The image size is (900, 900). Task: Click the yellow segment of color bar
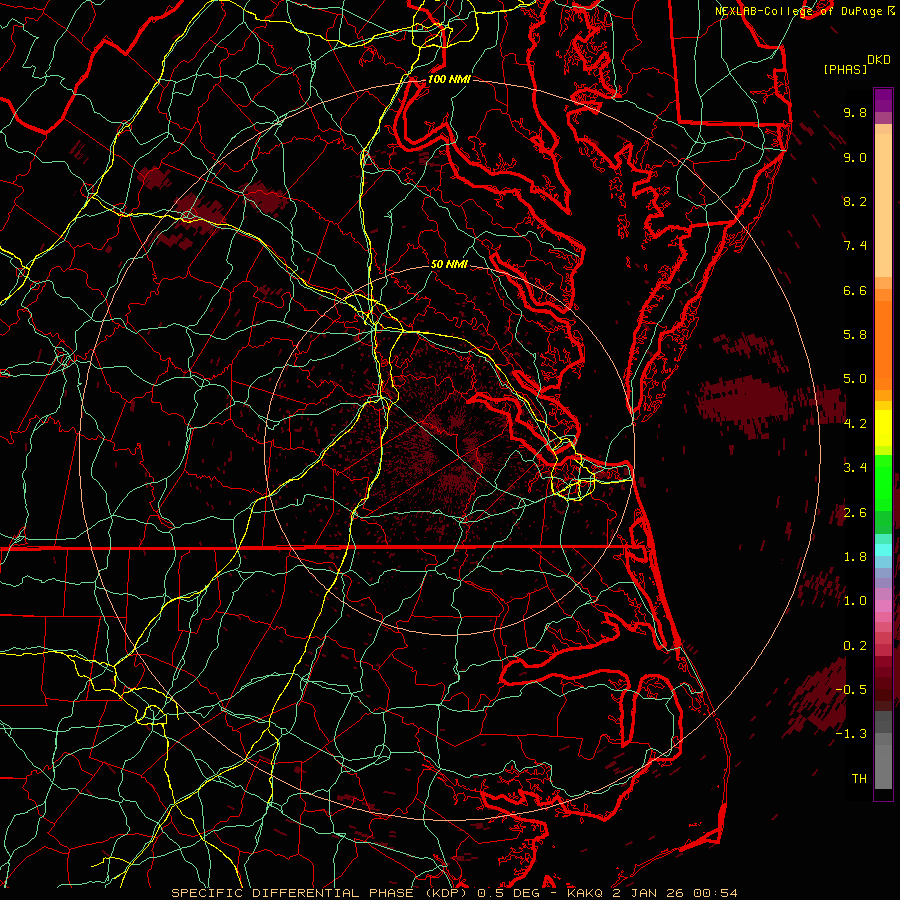click(x=883, y=428)
